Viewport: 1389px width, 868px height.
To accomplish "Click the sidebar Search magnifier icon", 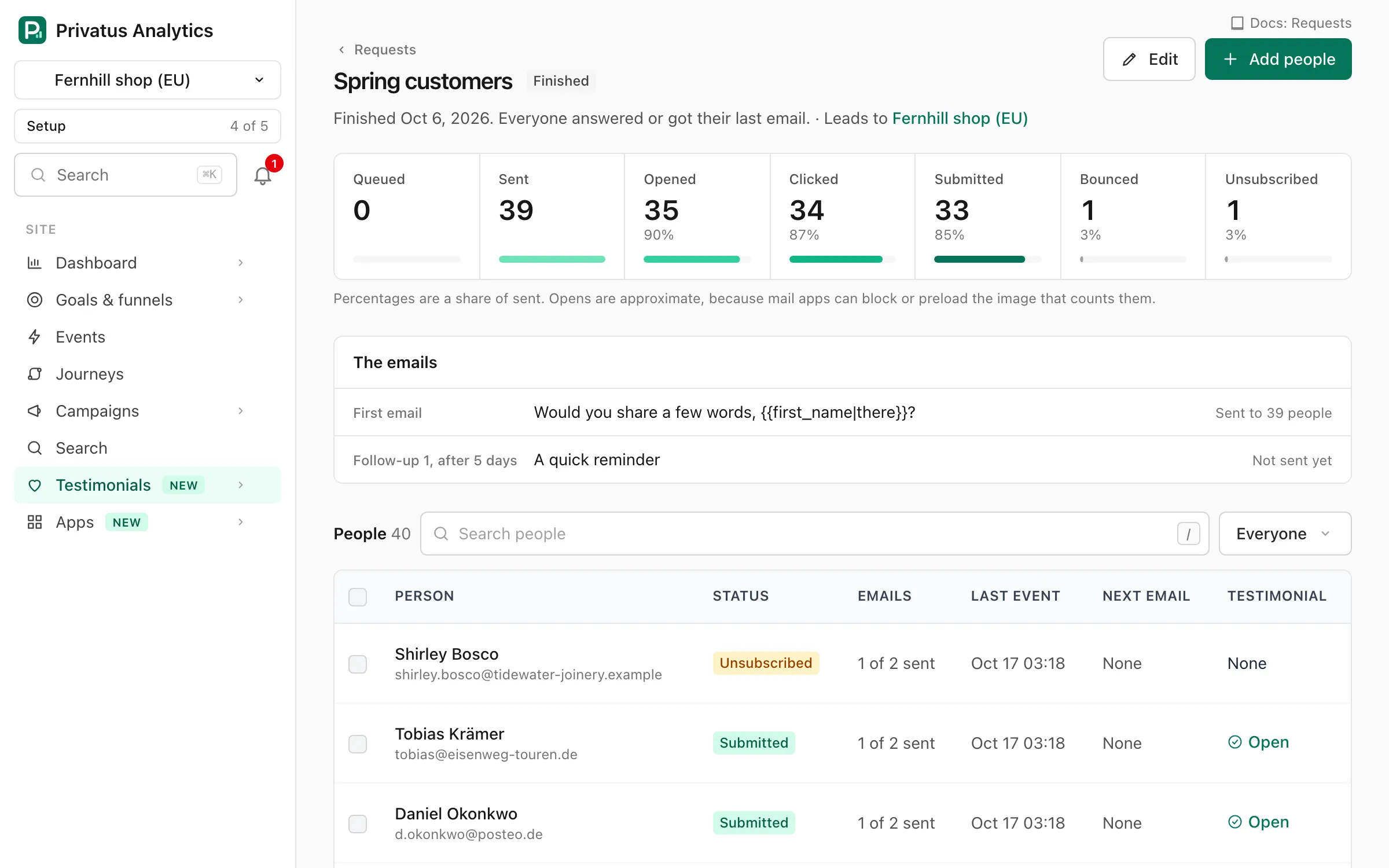I will click(x=35, y=448).
